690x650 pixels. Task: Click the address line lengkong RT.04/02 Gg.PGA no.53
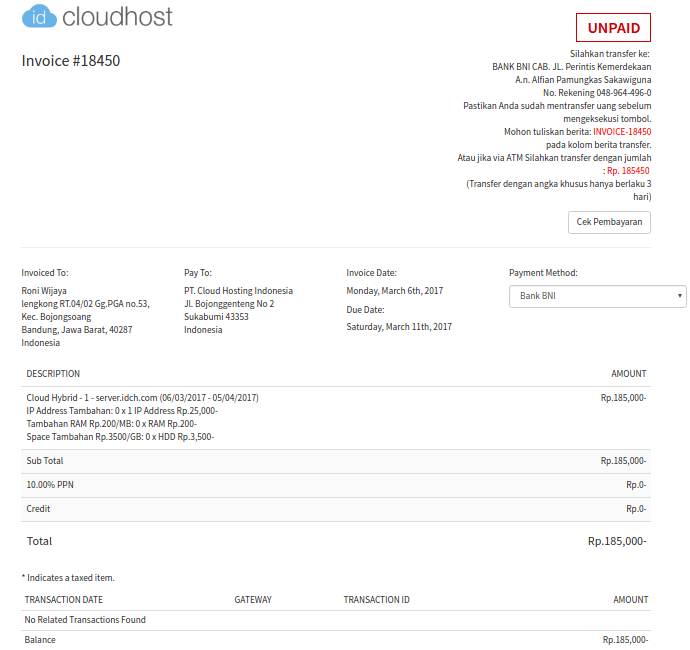85,304
